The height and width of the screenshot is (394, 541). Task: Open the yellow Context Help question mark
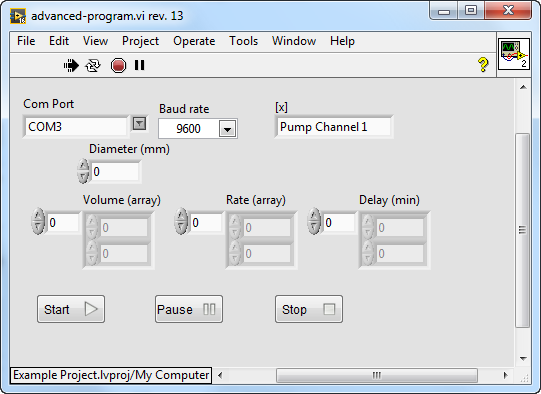coord(483,65)
